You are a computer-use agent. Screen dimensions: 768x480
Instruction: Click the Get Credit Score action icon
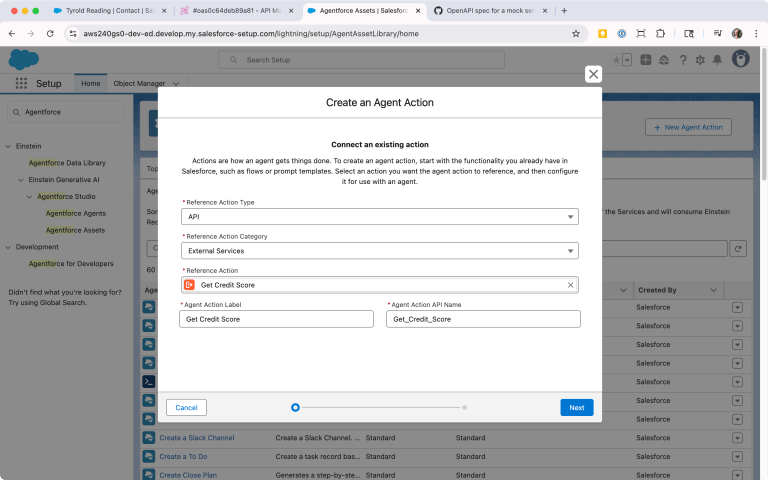tap(190, 285)
